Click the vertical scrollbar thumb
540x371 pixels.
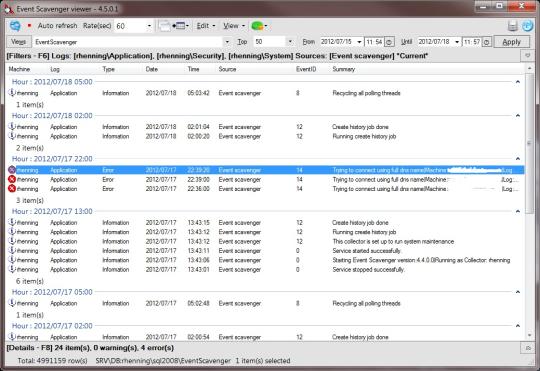529,143
